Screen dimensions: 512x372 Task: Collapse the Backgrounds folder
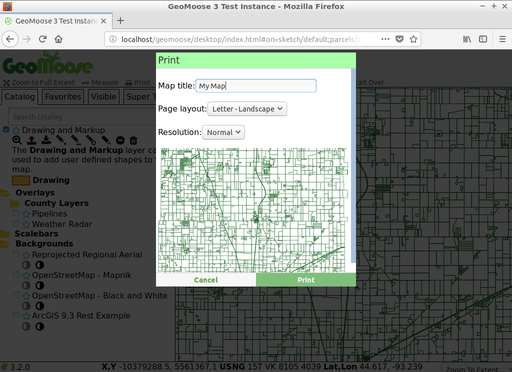coord(5,244)
